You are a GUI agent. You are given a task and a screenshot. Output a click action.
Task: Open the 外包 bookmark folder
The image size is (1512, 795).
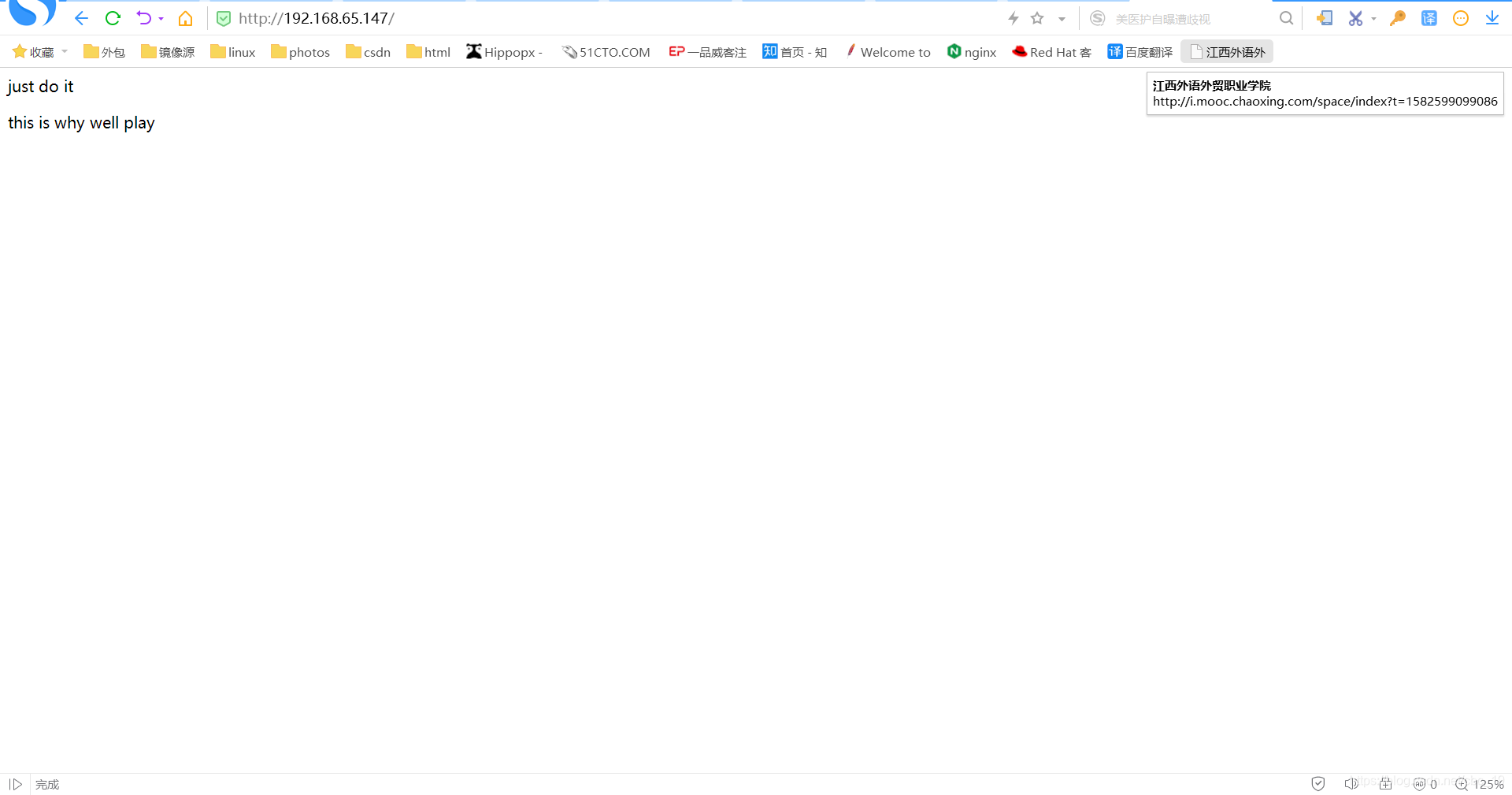[x=104, y=52]
